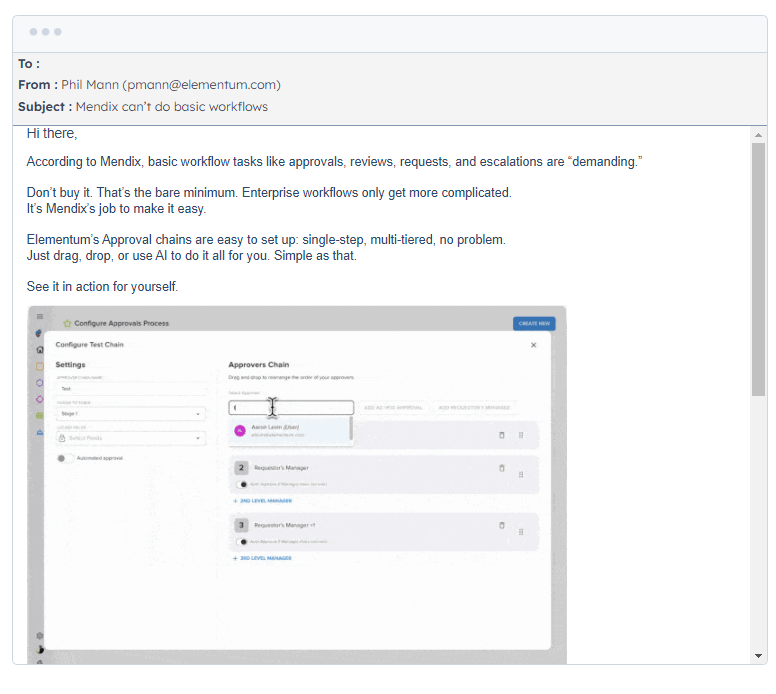776x694 pixels.
Task: Select the magenta diamond sidebar icon
Action: click(40, 399)
